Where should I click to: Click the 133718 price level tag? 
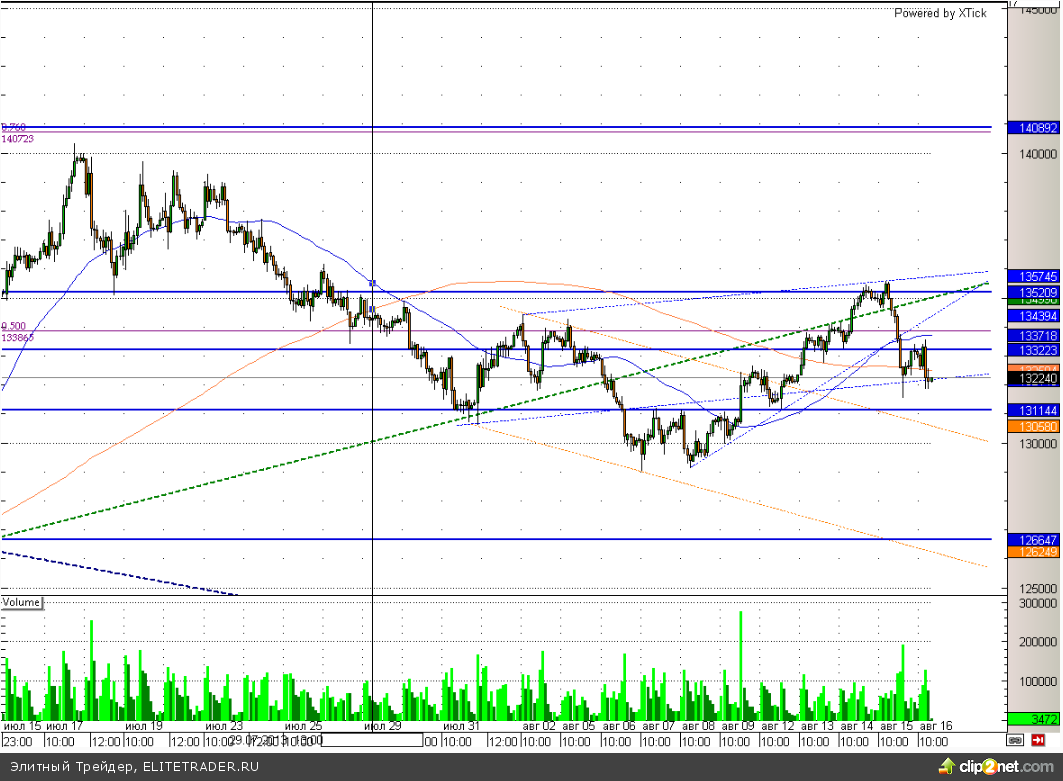(1034, 334)
